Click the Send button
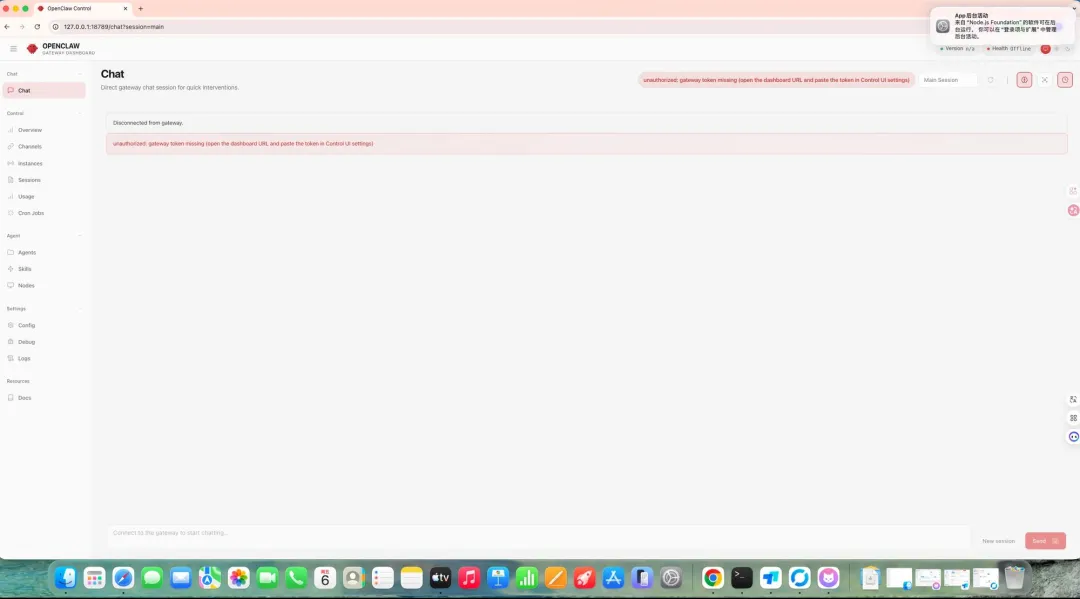The width and height of the screenshot is (1080, 599). 1045,541
